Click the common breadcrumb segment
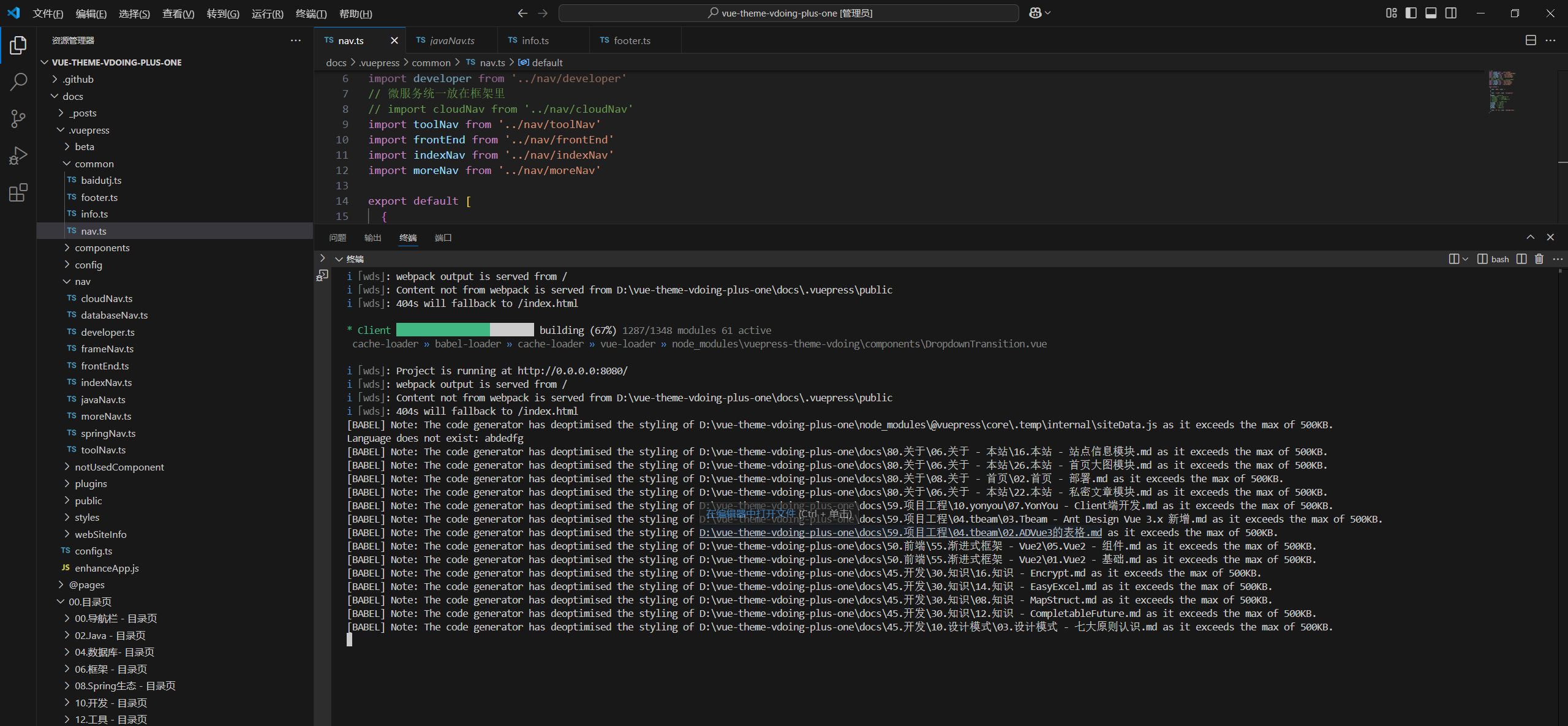Image resolution: width=1568 pixels, height=726 pixels. 431,62
